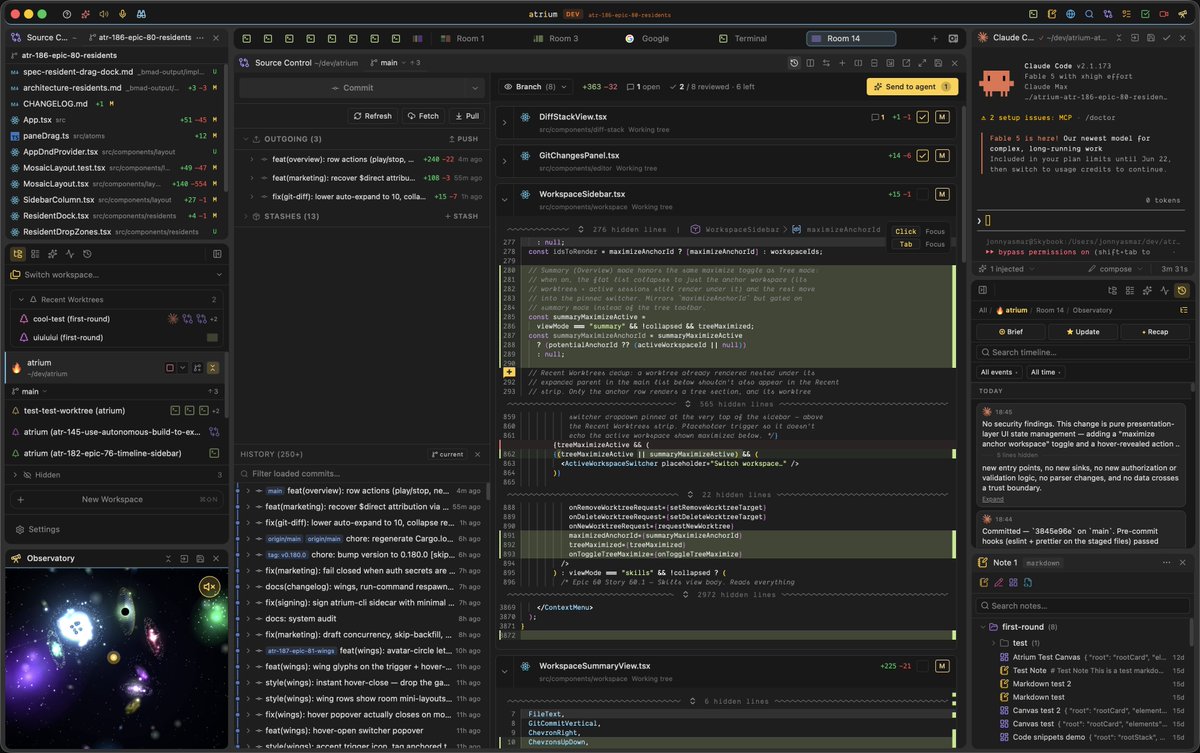Open Settings in the sidebar
Image resolution: width=1200 pixels, height=753 pixels.
coord(37,529)
